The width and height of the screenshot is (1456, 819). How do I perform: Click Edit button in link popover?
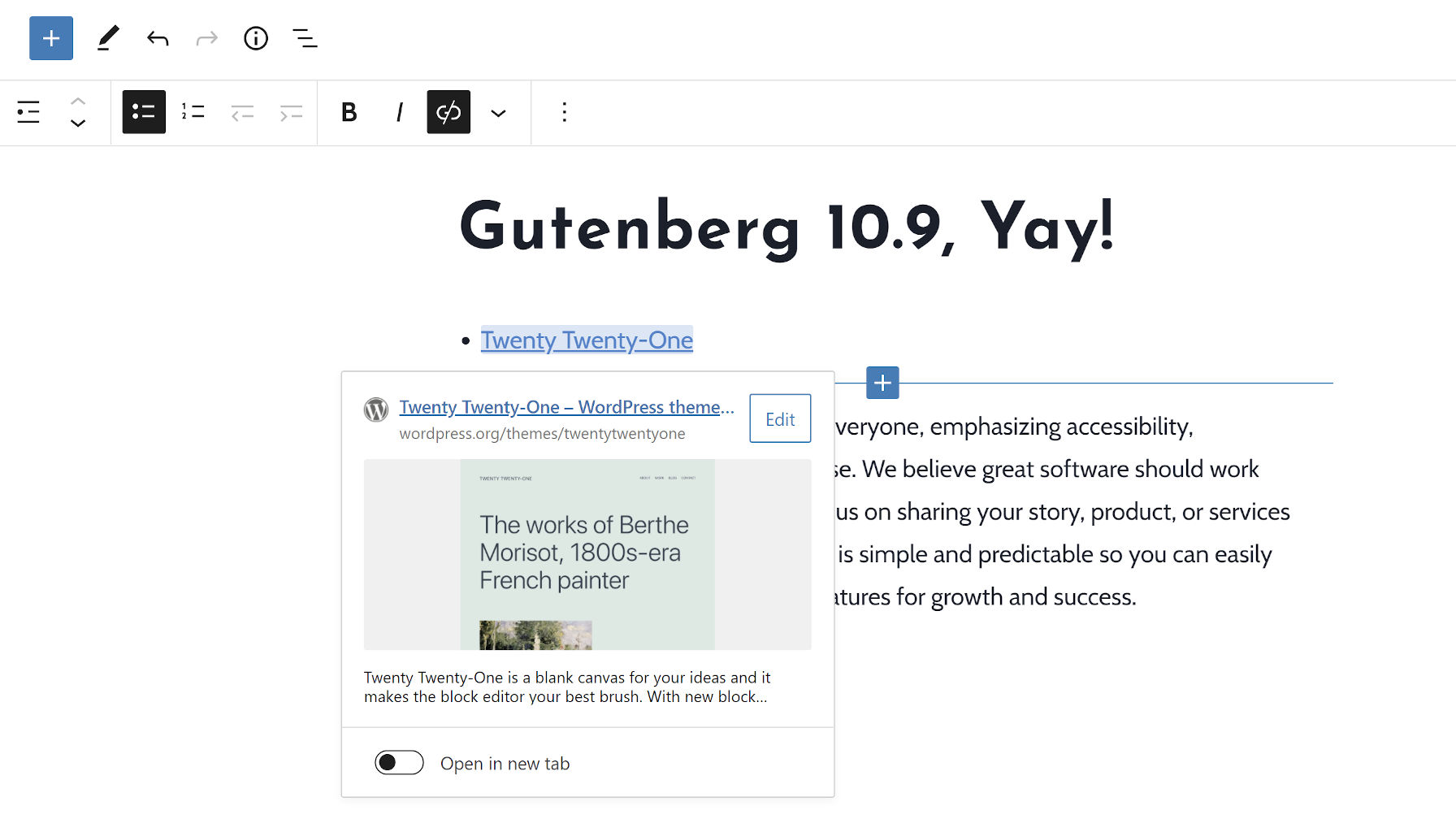click(780, 418)
